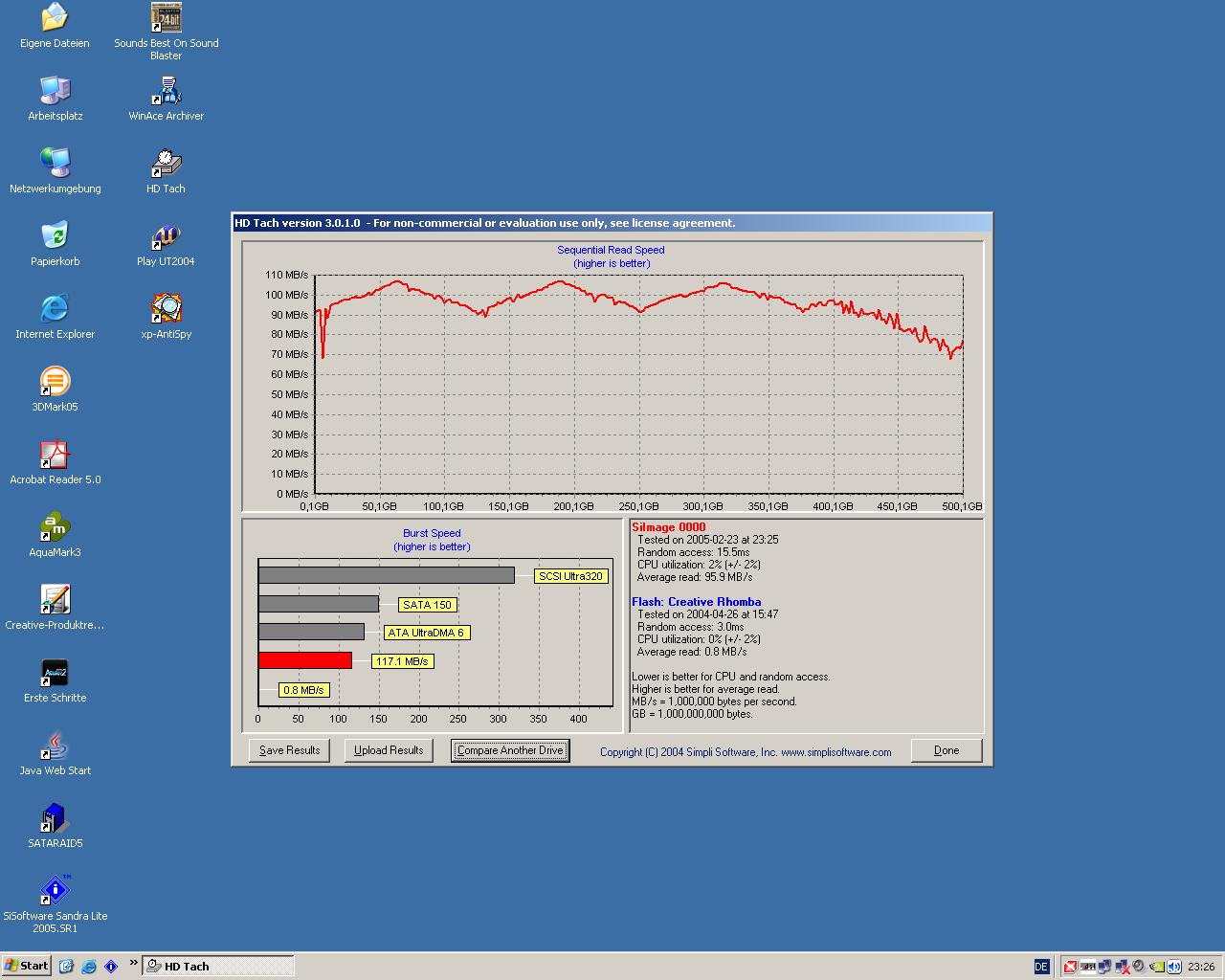Click the system clock showing 23:26
Viewport: 1225px width, 980px height.
tap(1201, 967)
